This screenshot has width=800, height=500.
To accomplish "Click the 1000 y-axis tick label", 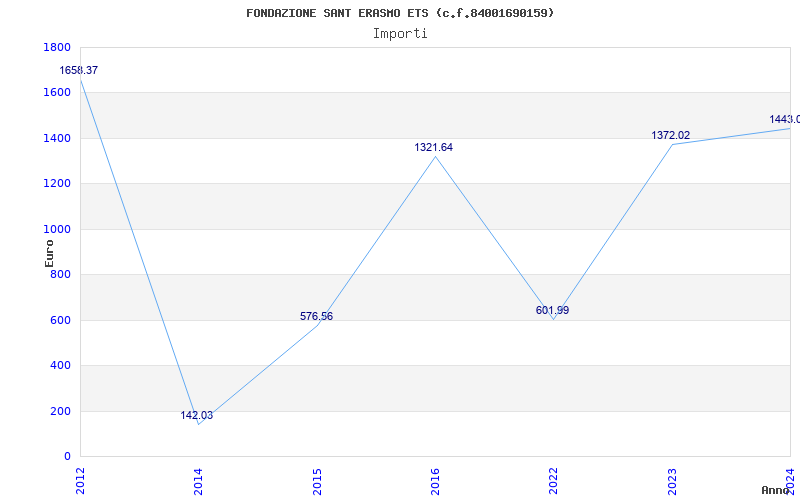I will click(x=57, y=230).
